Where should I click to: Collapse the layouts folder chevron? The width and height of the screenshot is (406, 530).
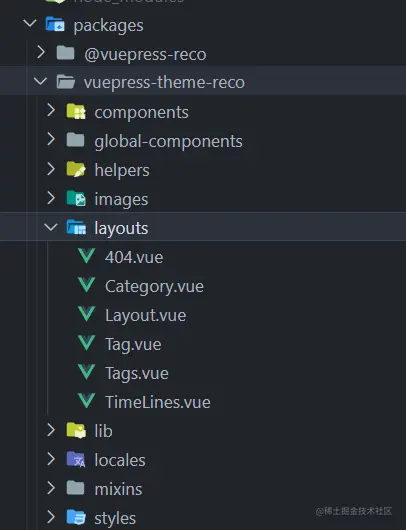coord(51,227)
